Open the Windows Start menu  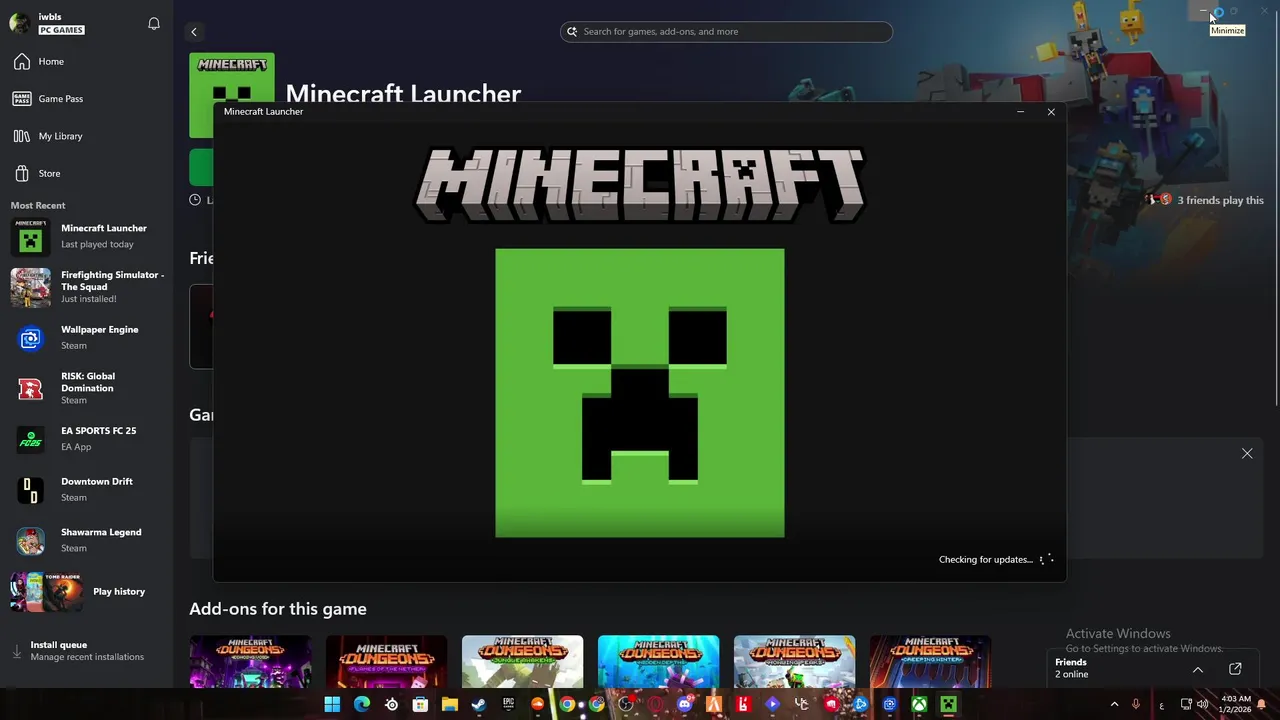click(332, 704)
